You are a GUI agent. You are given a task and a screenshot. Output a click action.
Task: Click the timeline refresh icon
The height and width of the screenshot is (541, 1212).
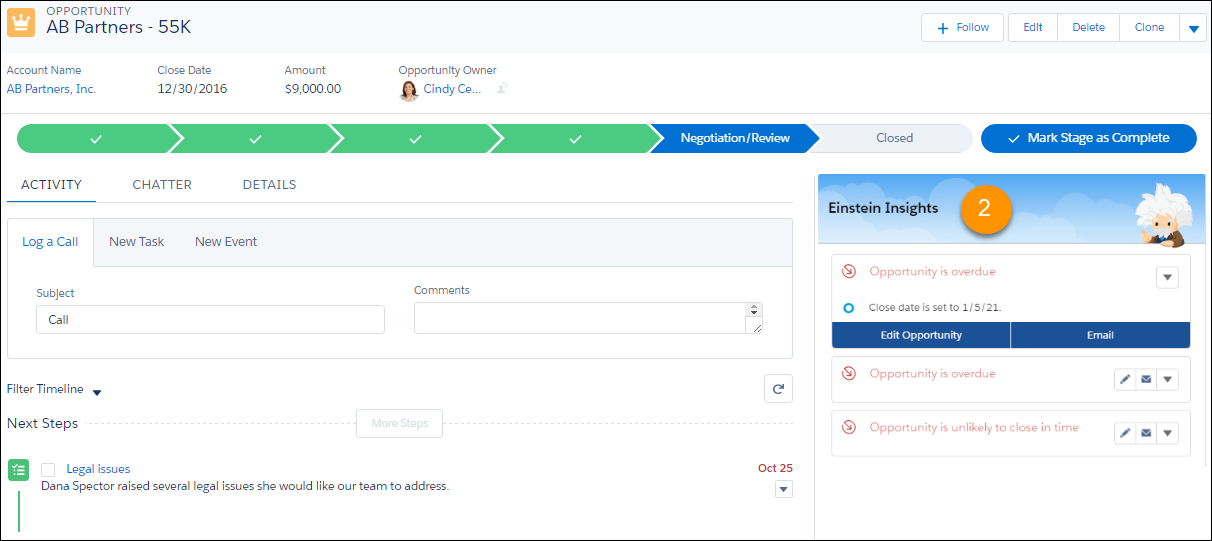point(778,389)
